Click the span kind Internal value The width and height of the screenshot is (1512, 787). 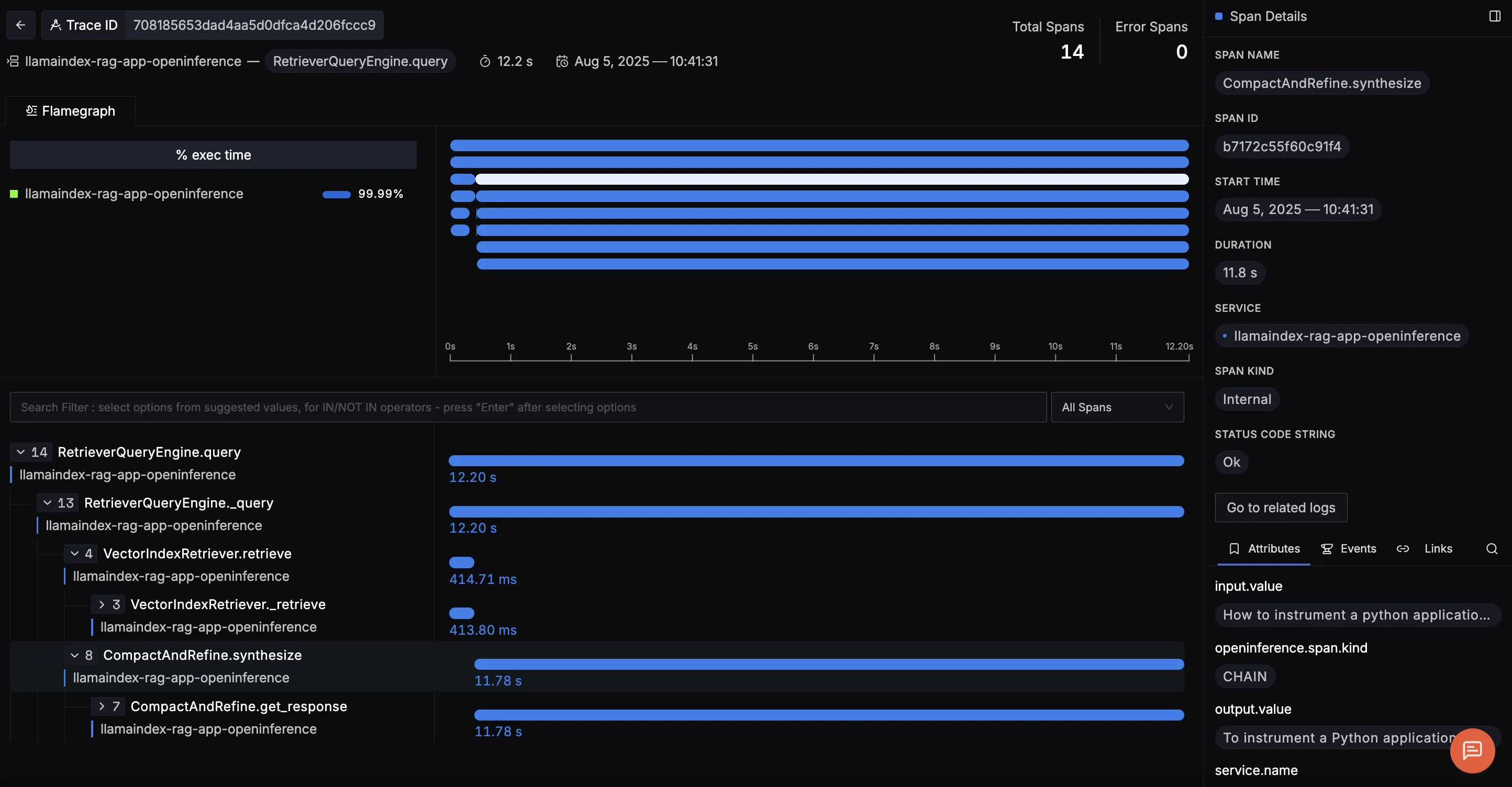tap(1247, 399)
